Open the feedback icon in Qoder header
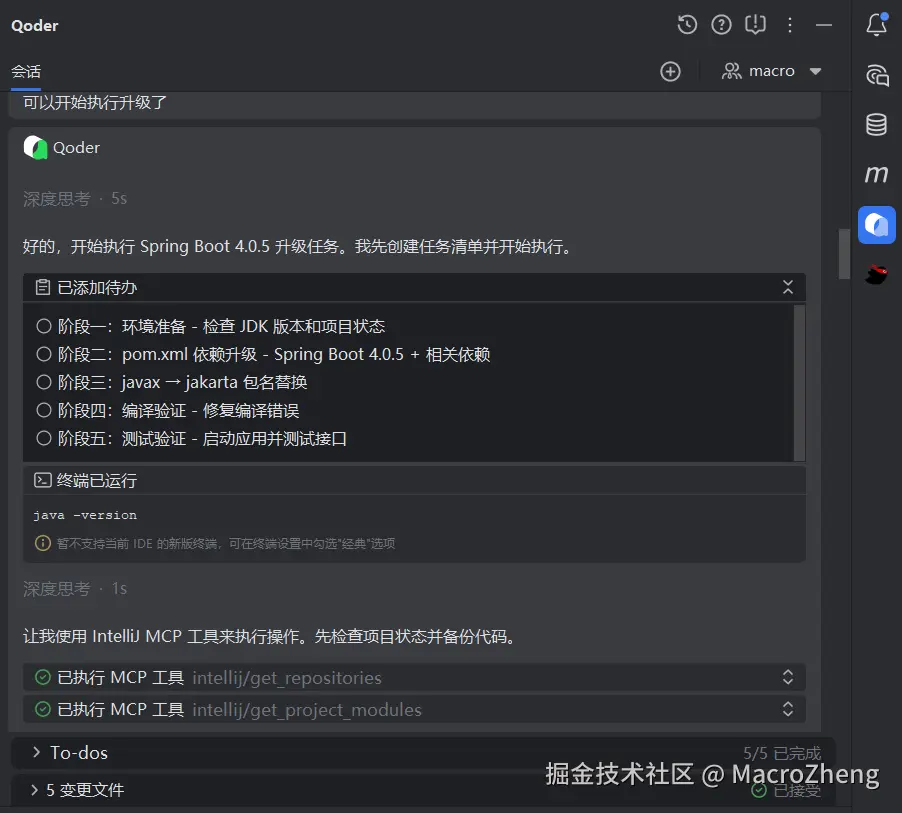 (x=755, y=25)
